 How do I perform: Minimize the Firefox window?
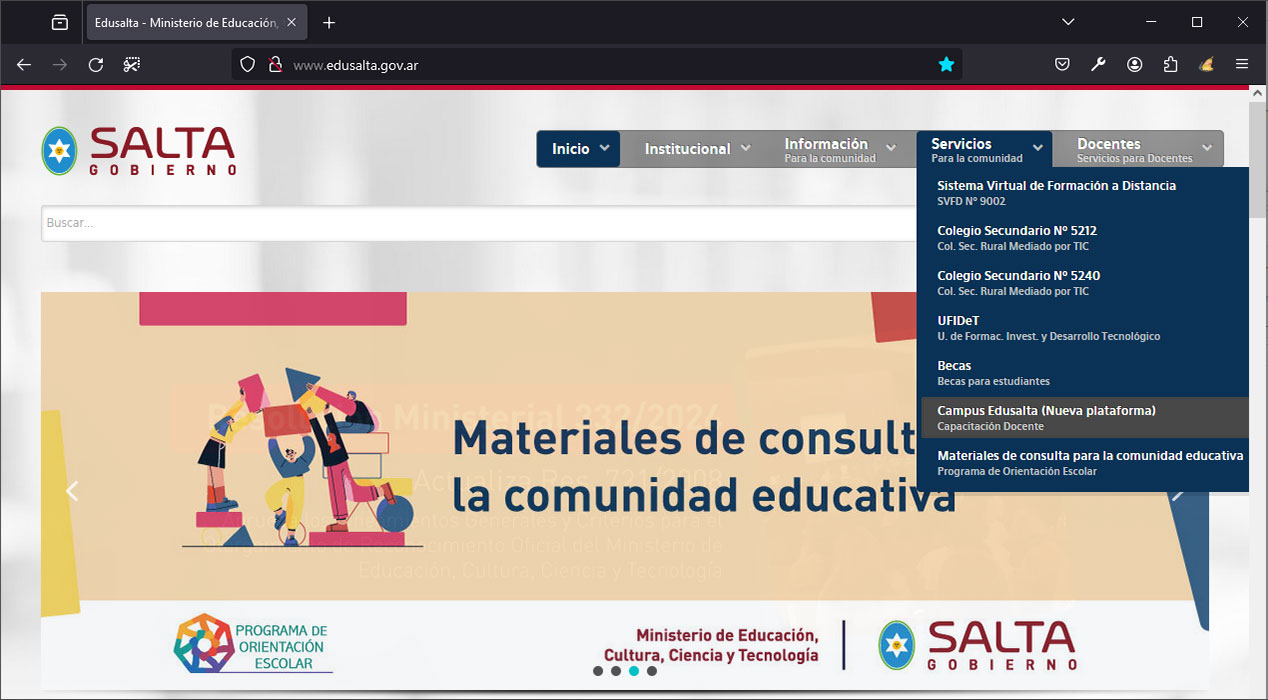pyautogui.click(x=1150, y=22)
